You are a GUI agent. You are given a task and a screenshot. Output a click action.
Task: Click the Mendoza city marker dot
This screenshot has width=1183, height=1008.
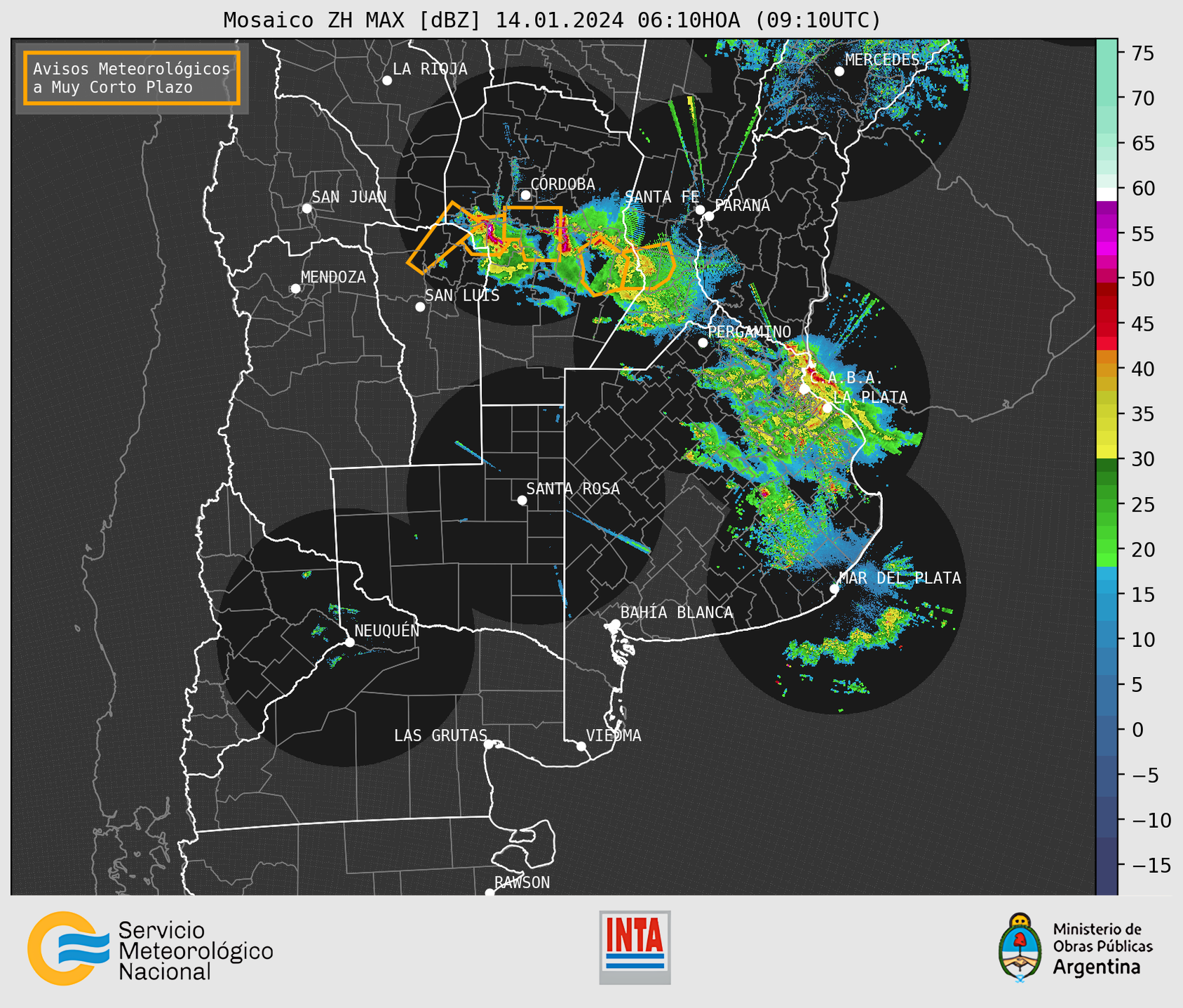[295, 289]
